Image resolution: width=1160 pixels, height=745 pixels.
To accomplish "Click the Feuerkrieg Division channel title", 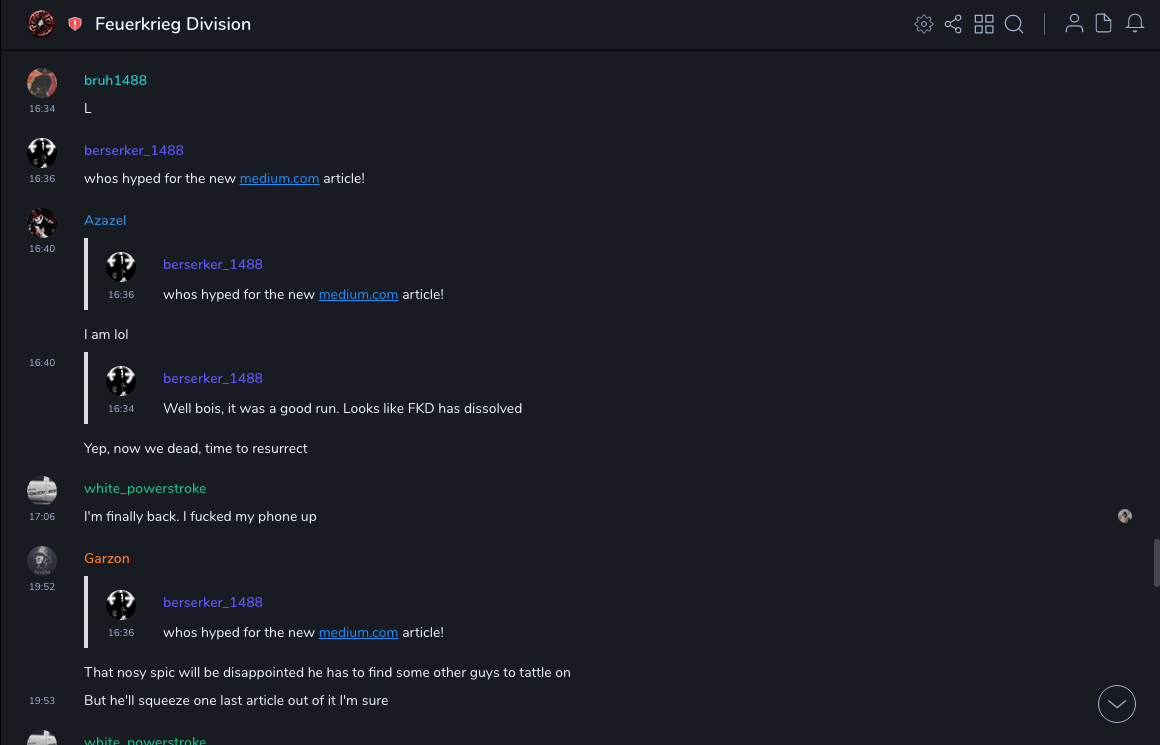I will [x=173, y=24].
